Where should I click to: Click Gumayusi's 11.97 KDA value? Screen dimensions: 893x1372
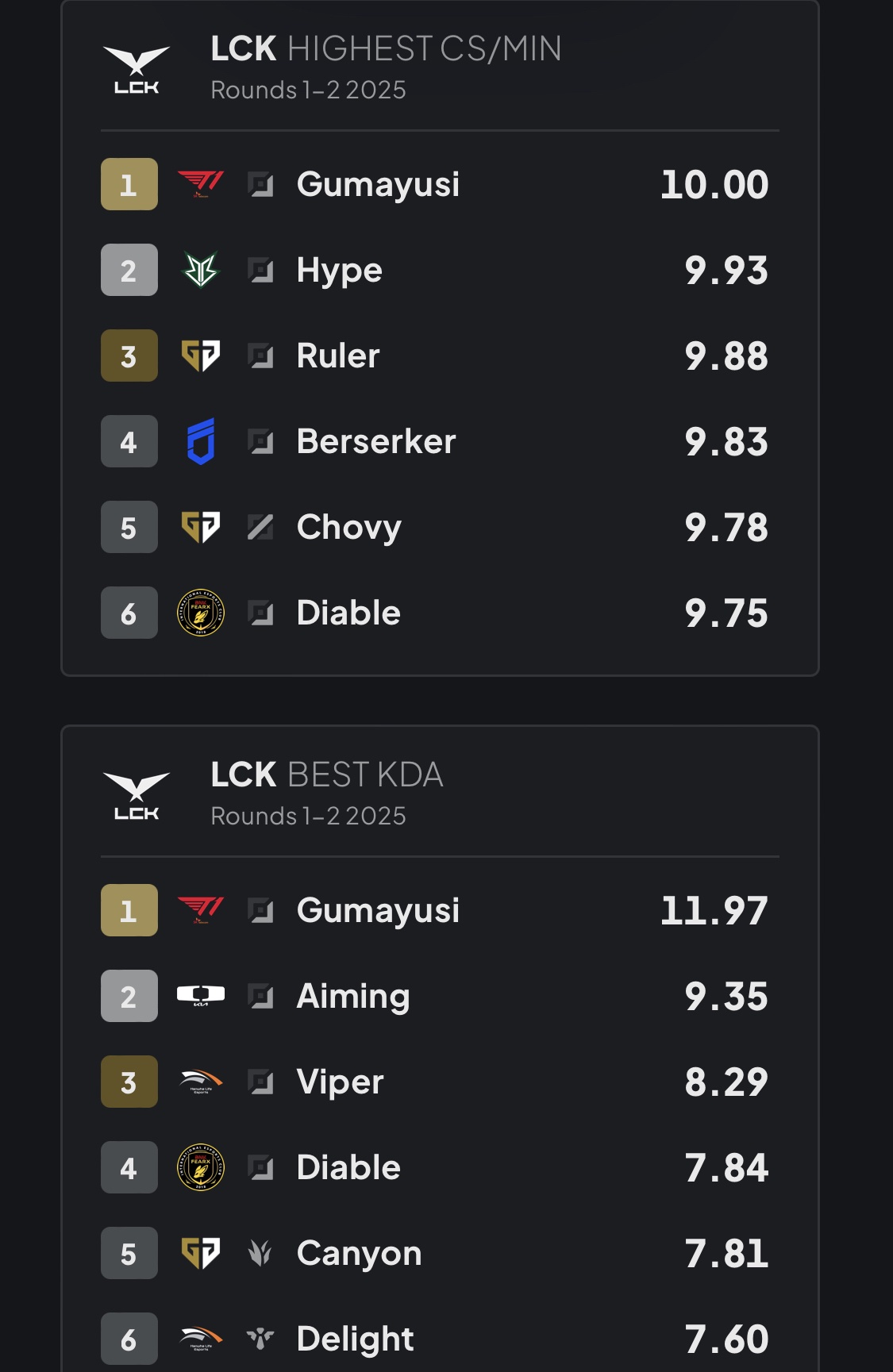click(714, 910)
